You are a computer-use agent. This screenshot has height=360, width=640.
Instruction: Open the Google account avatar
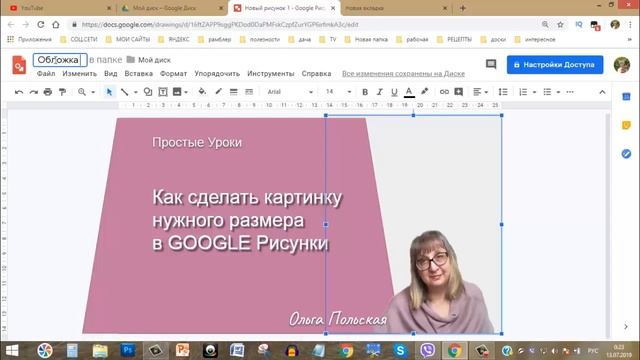point(622,65)
